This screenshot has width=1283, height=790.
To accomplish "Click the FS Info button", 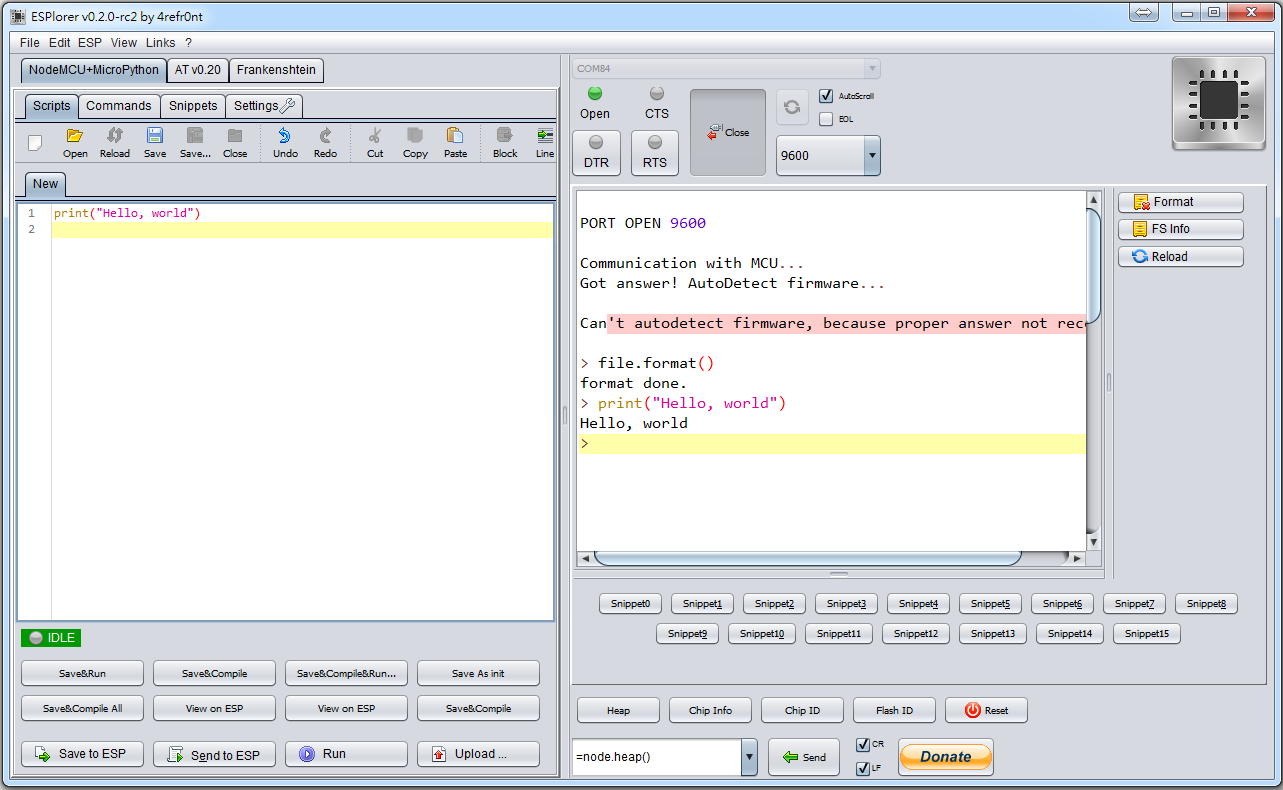I will 1180,229.
